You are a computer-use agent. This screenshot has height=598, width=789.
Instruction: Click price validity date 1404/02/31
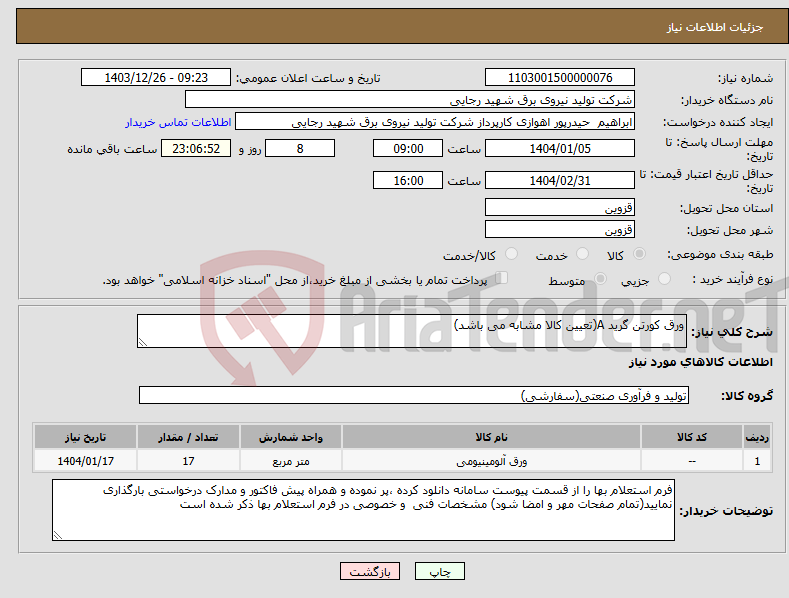pos(560,180)
